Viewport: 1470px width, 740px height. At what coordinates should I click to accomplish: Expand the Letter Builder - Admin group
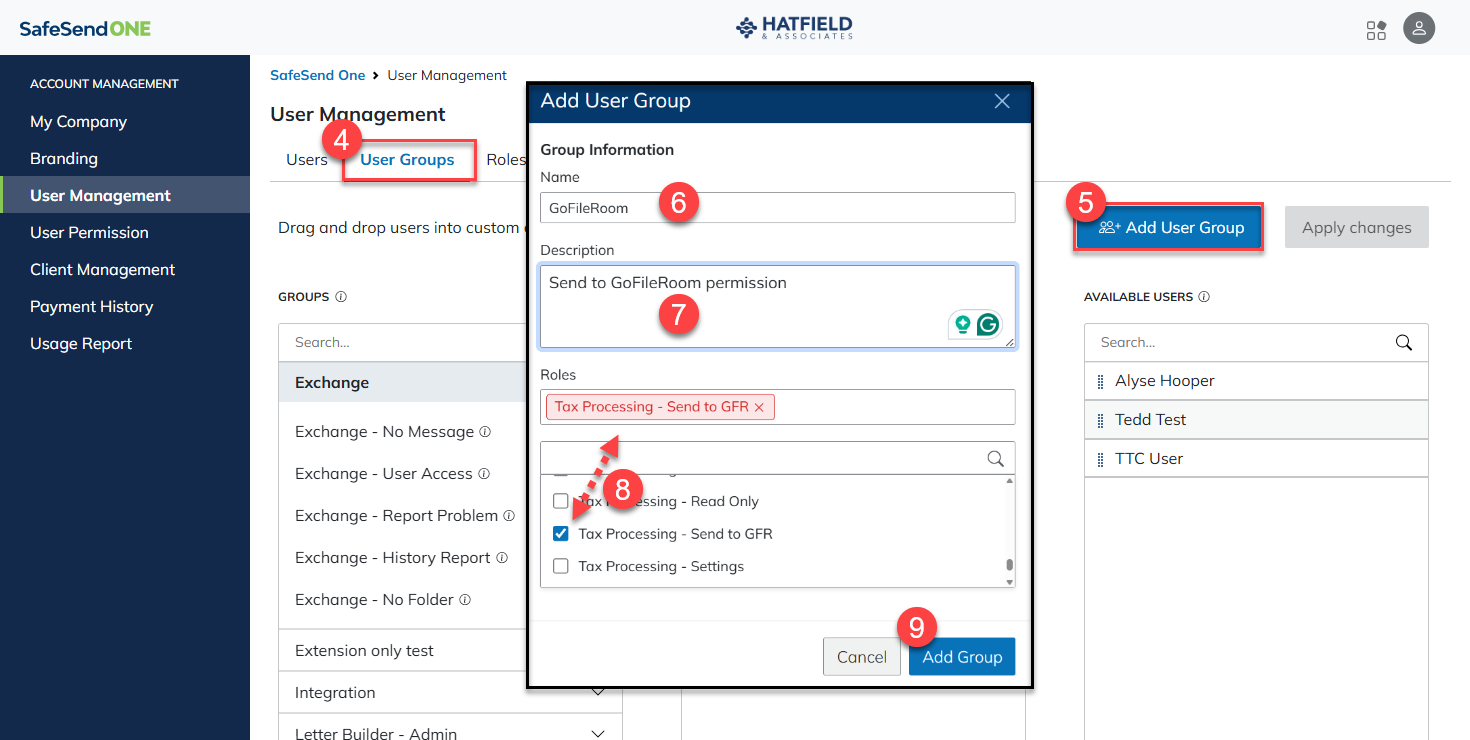point(598,733)
